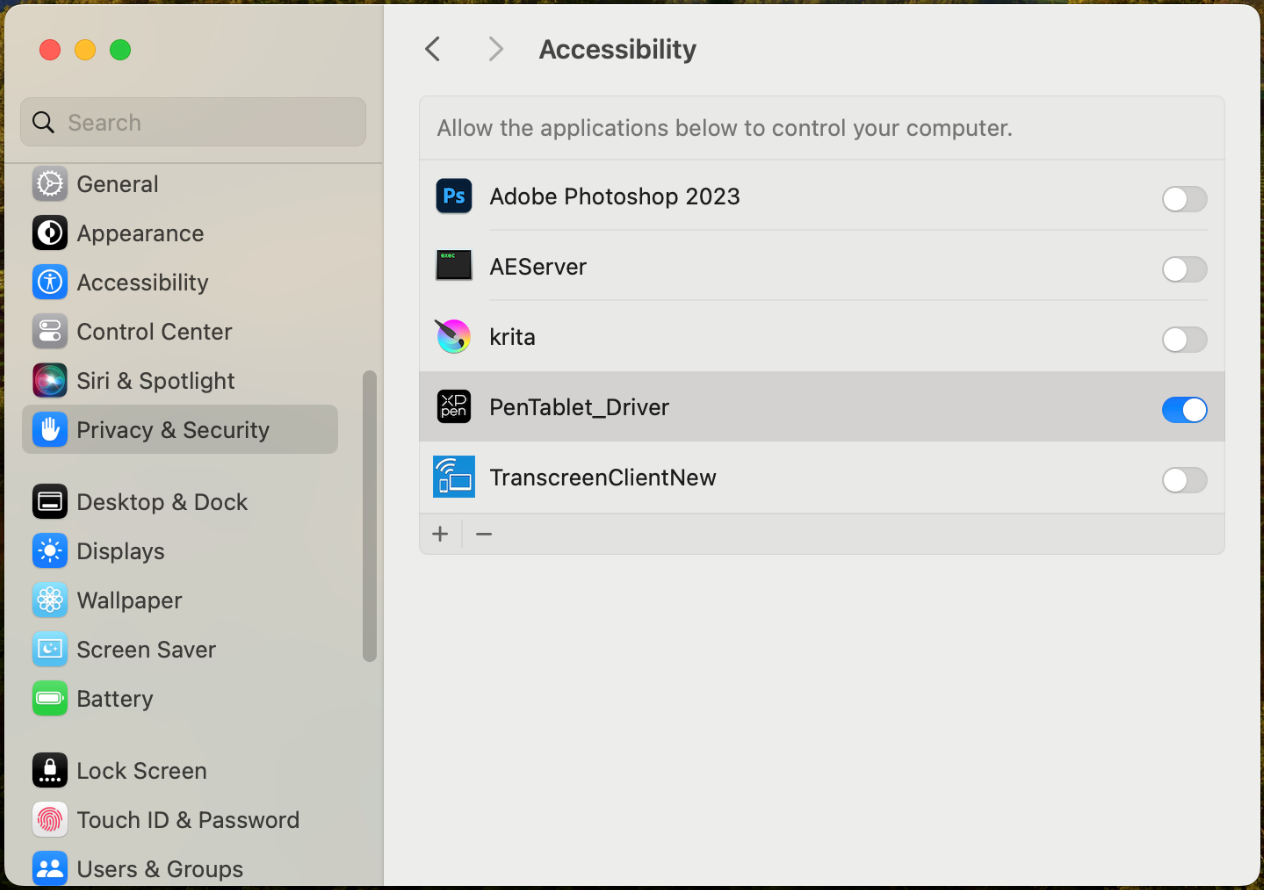The height and width of the screenshot is (890, 1264).
Task: Remove selected app with minus button
Action: [x=484, y=534]
